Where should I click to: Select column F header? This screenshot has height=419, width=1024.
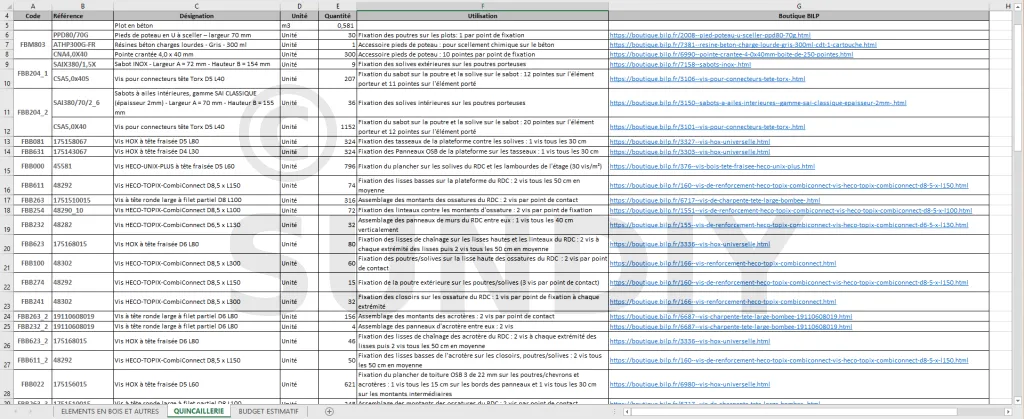[x=482, y=6]
